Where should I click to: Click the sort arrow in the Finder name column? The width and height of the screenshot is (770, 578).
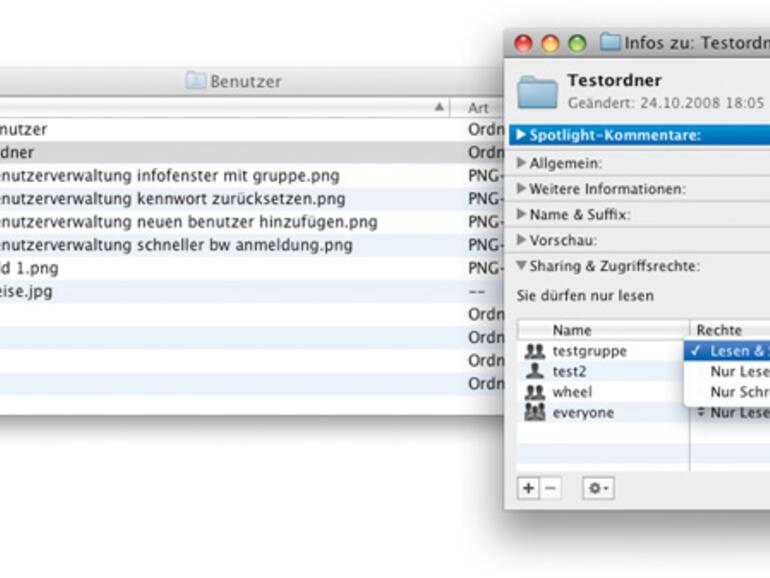[440, 107]
